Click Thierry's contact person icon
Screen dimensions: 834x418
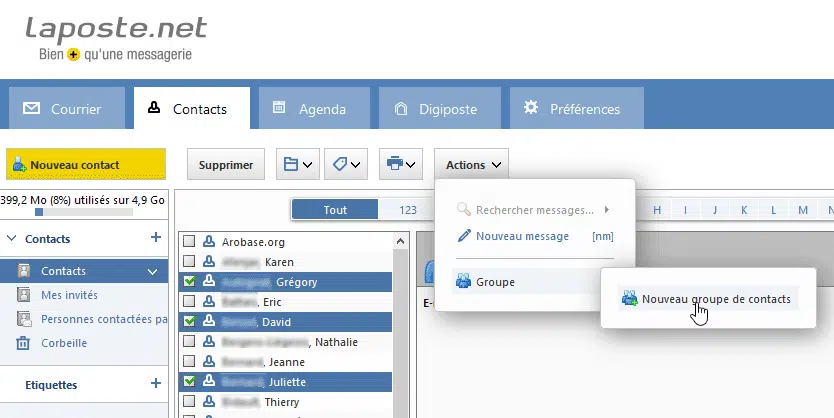(x=208, y=402)
